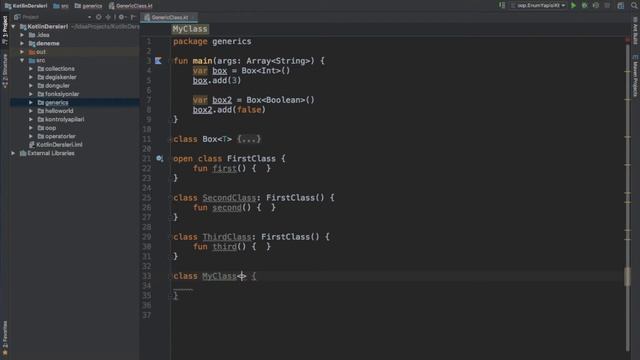
Task: Collapse the KotlinDersleri root node
Action: pos(13,27)
